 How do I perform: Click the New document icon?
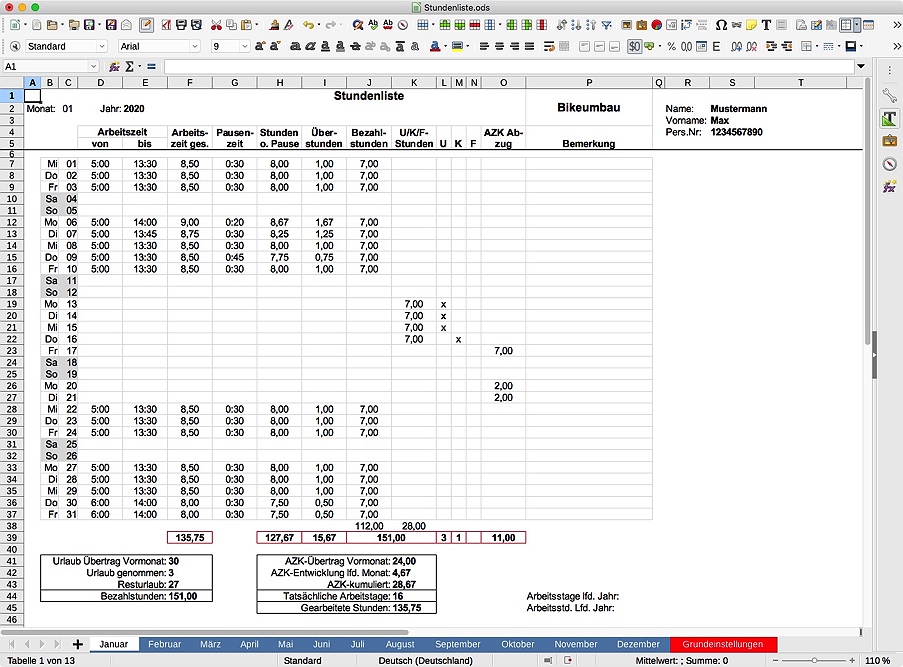pos(14,25)
